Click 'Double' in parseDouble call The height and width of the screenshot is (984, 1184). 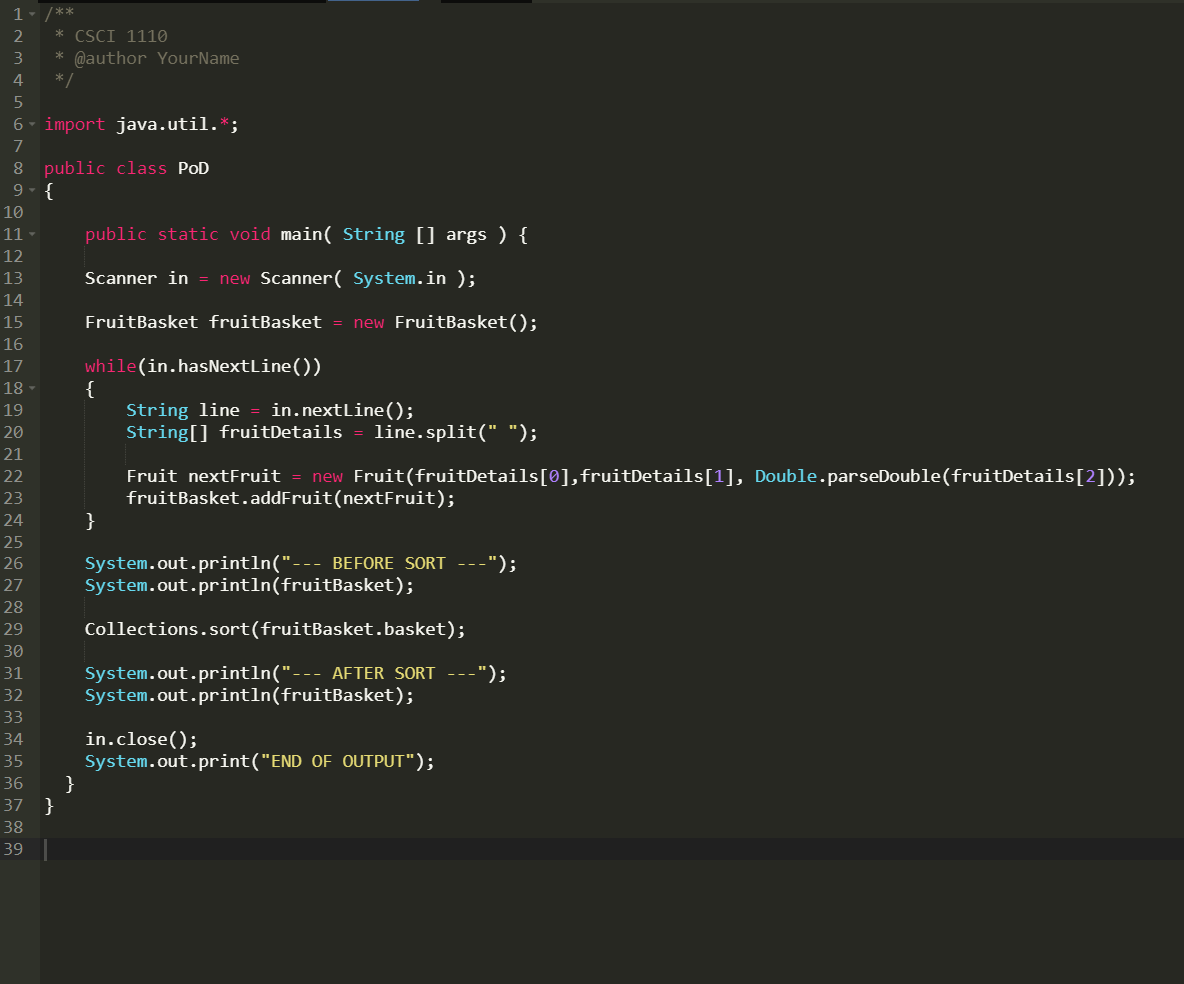tap(785, 476)
